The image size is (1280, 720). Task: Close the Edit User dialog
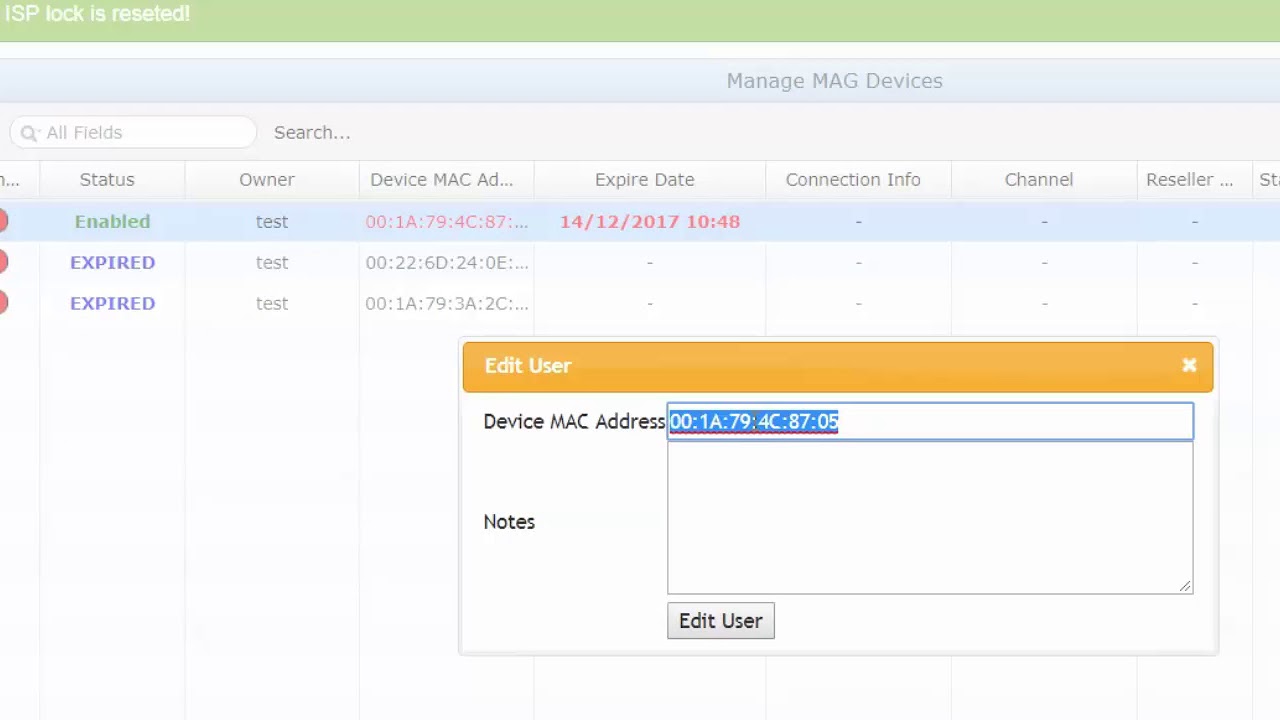coord(1189,366)
